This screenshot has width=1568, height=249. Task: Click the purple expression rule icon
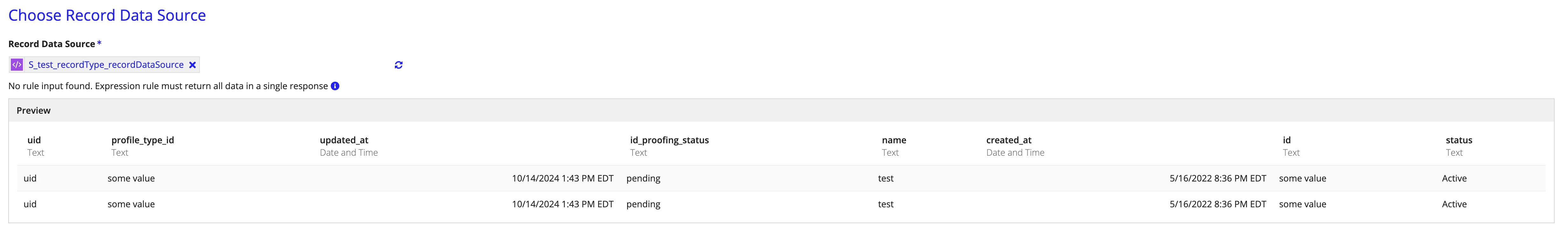tap(17, 65)
